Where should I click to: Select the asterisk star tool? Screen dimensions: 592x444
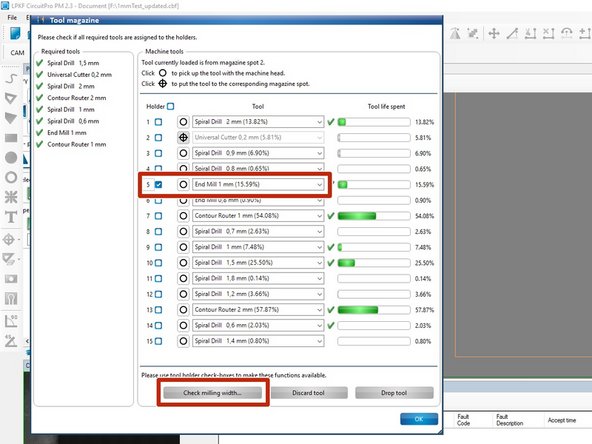tap(11, 197)
